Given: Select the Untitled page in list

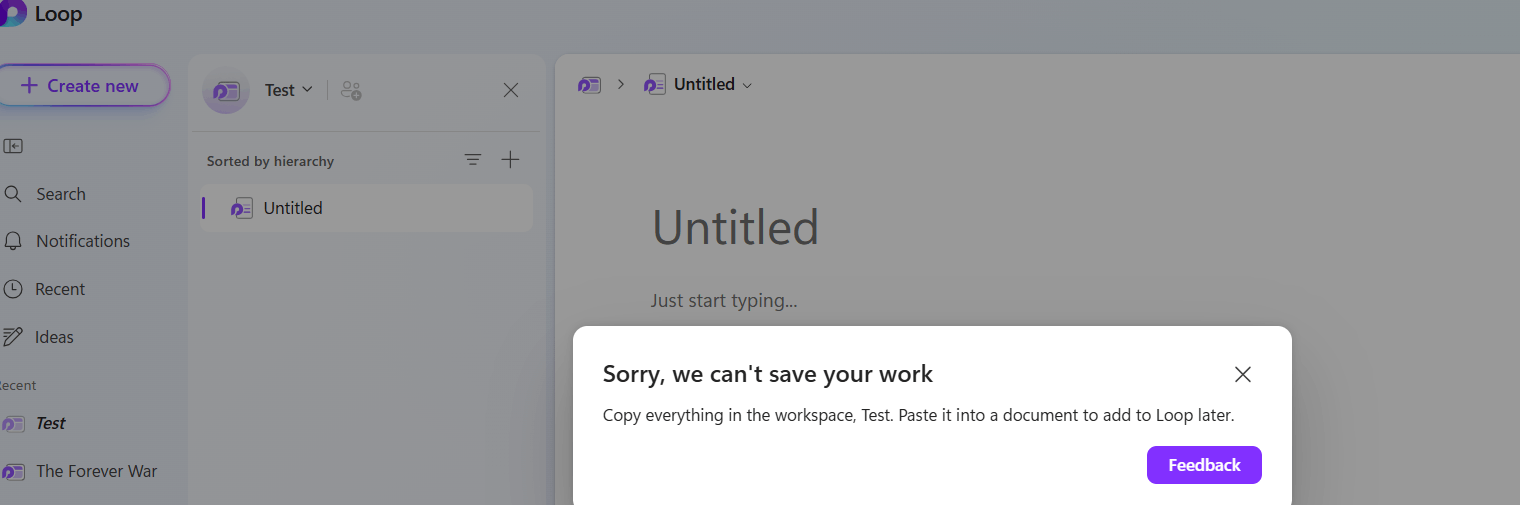Looking at the screenshot, I should click(366, 208).
